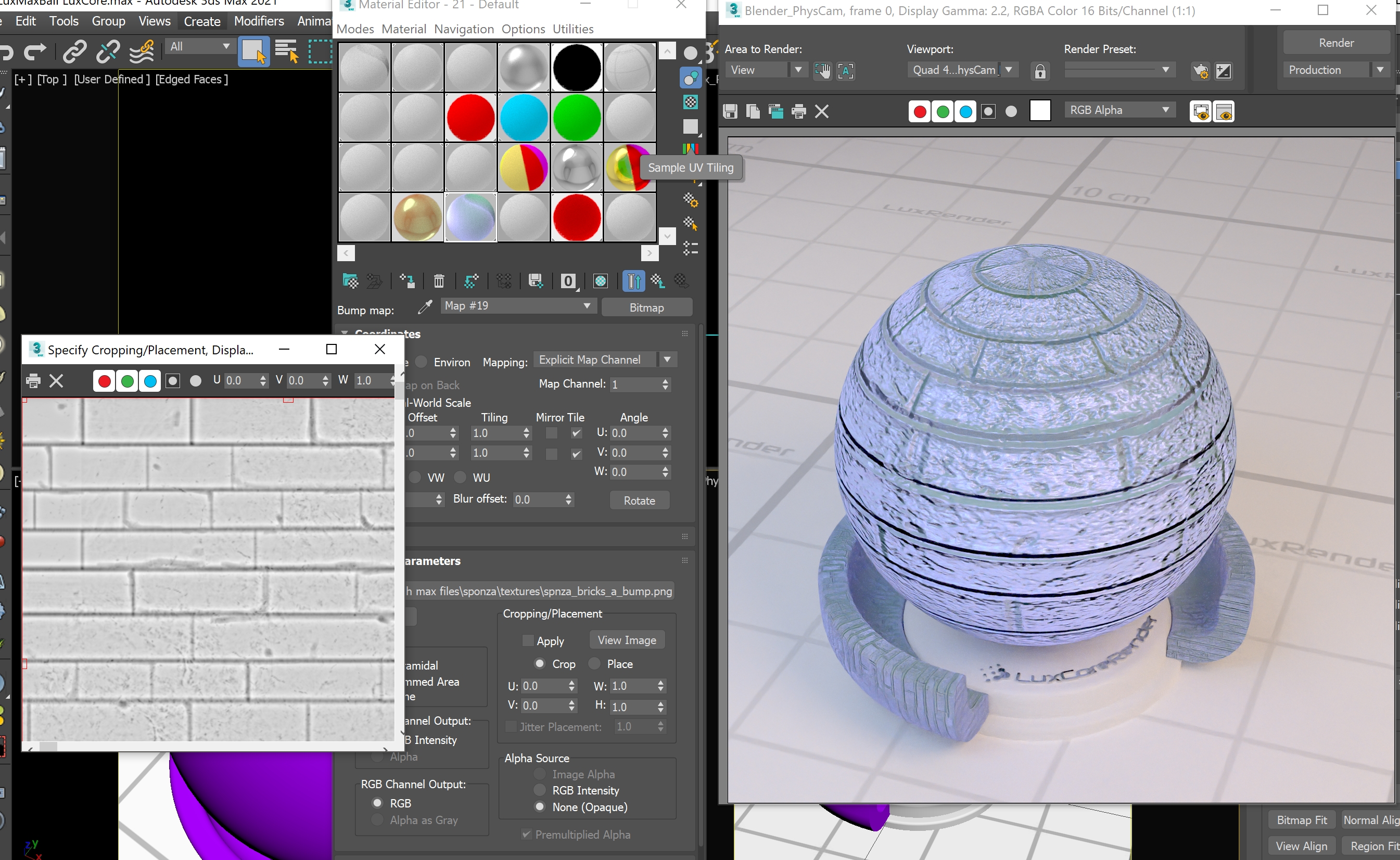This screenshot has width=1400, height=860.
Task: Select the Place radio button
Action: coord(594,664)
